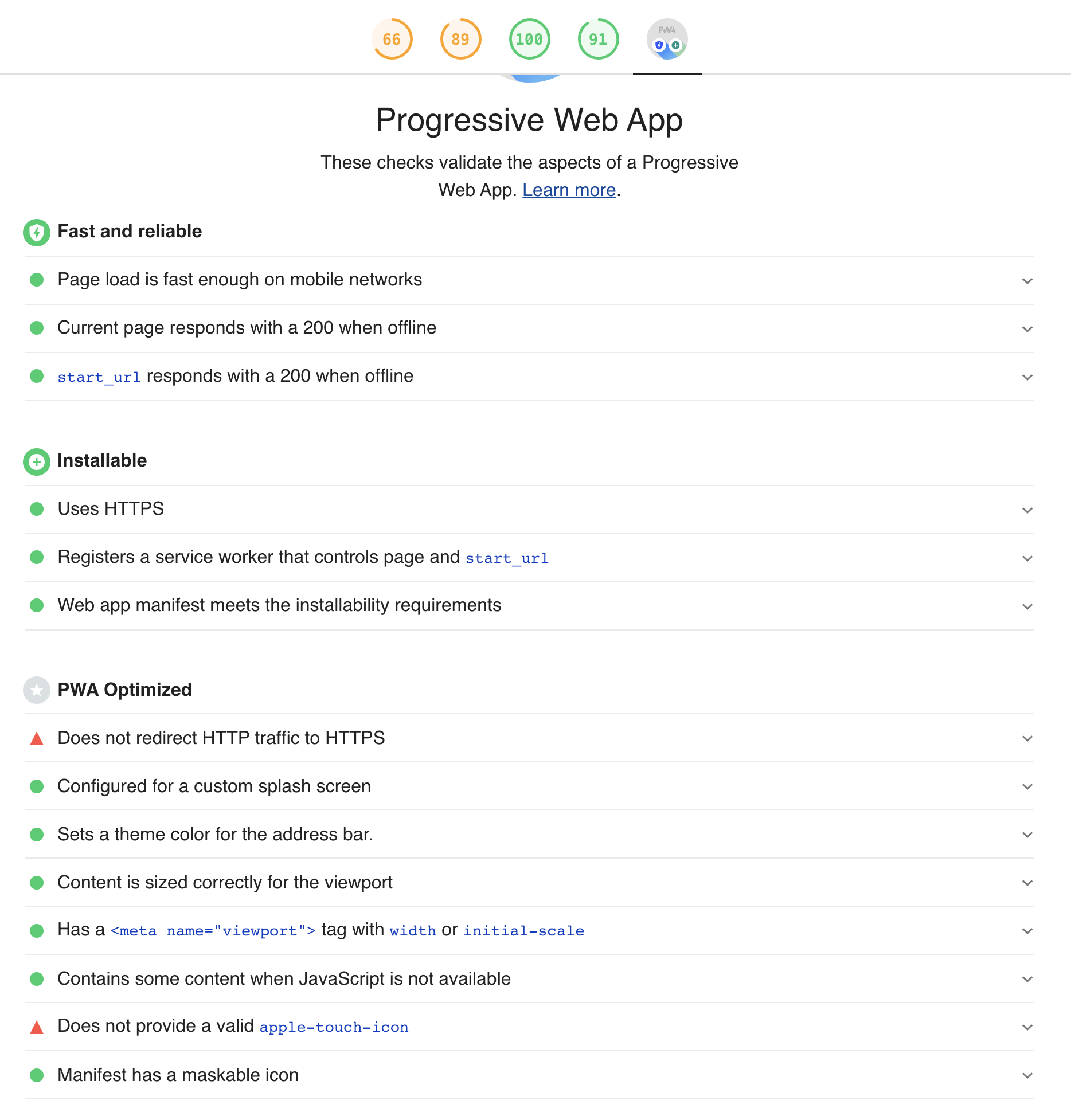1071x1120 pixels.
Task: Click 'Web app manifest meets the installability requirements'
Action: (279, 605)
